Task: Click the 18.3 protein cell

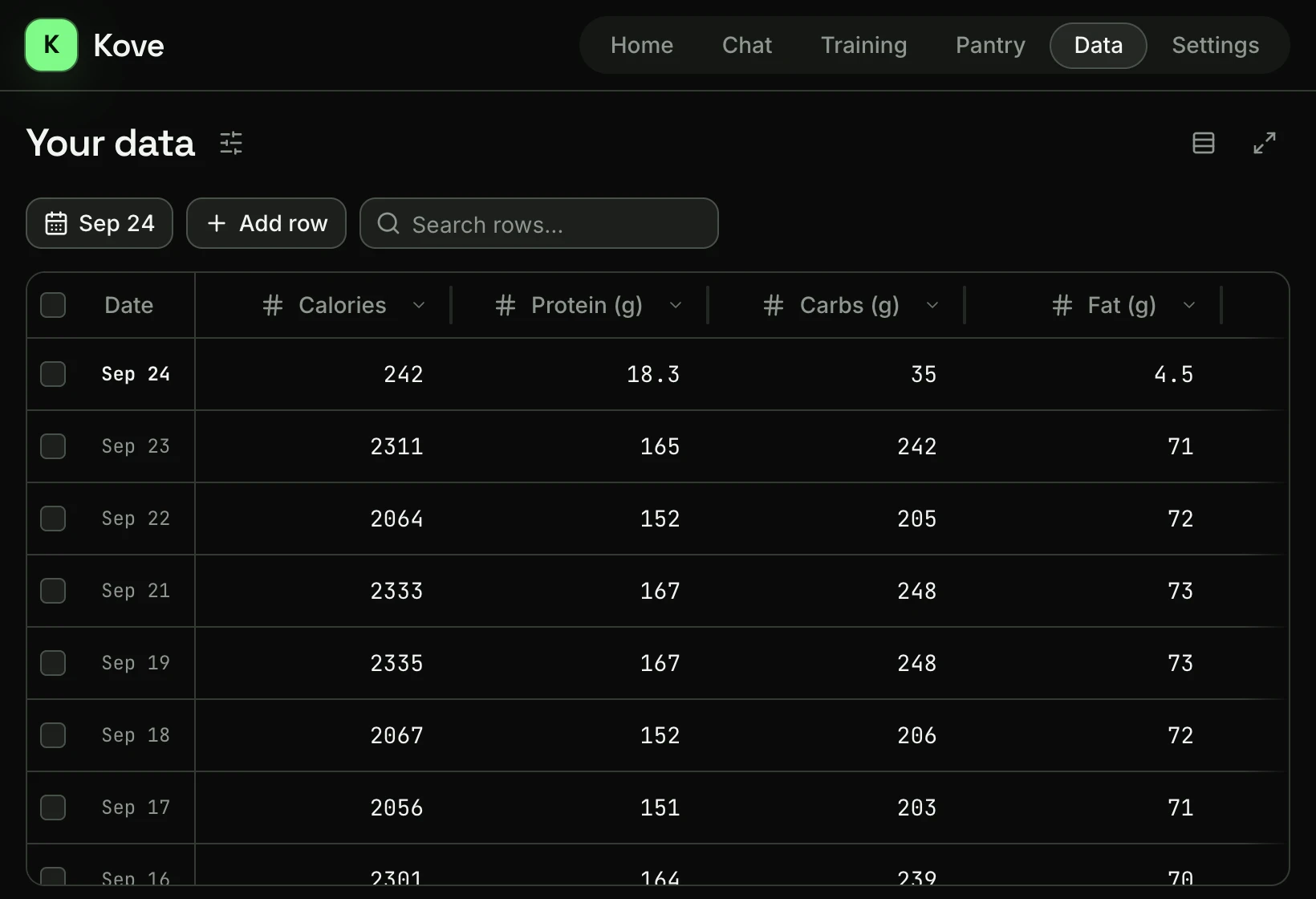Action: pyautogui.click(x=580, y=374)
